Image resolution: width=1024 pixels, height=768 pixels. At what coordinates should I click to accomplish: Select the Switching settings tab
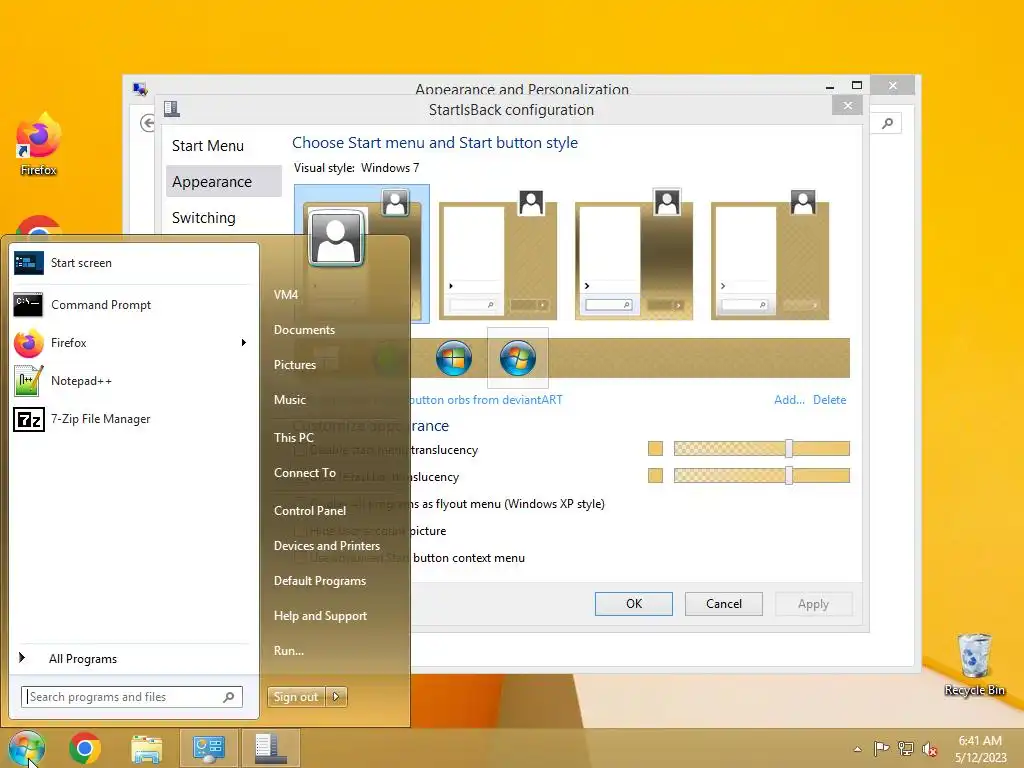point(223,217)
